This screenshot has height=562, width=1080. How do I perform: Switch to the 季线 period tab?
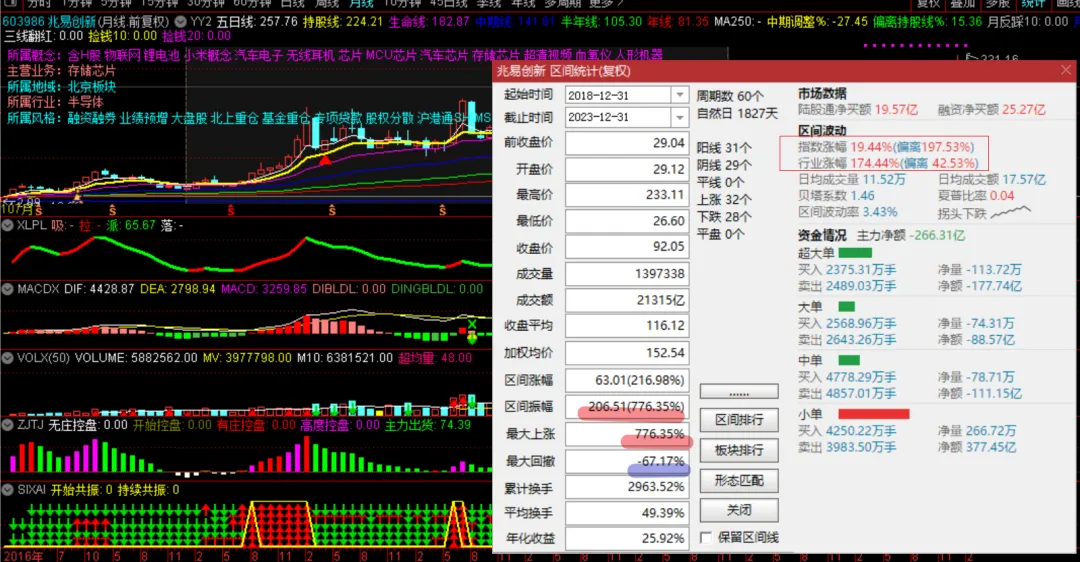[x=489, y=3]
